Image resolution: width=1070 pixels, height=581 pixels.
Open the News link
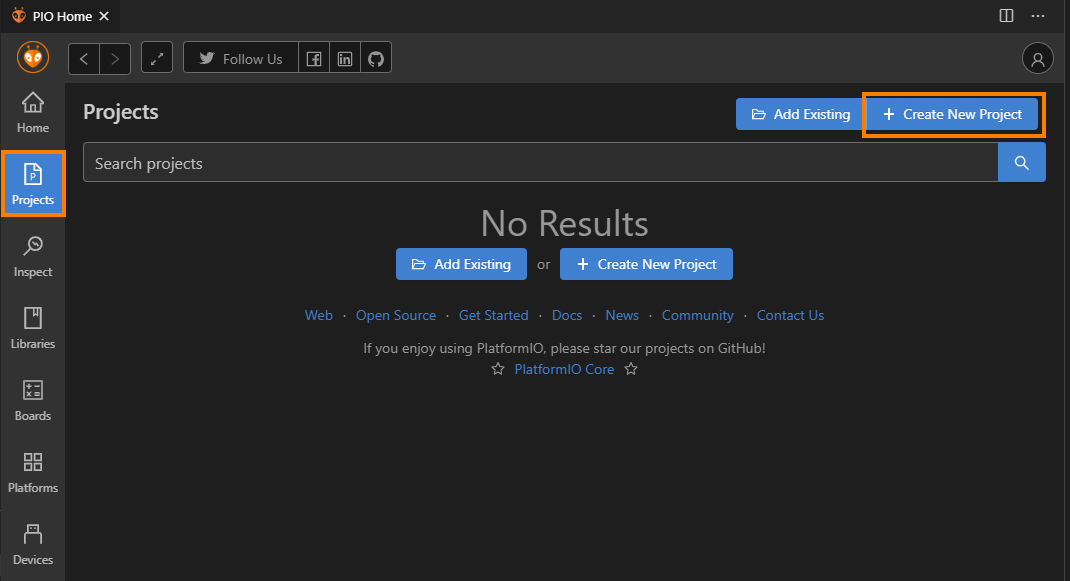(x=622, y=315)
